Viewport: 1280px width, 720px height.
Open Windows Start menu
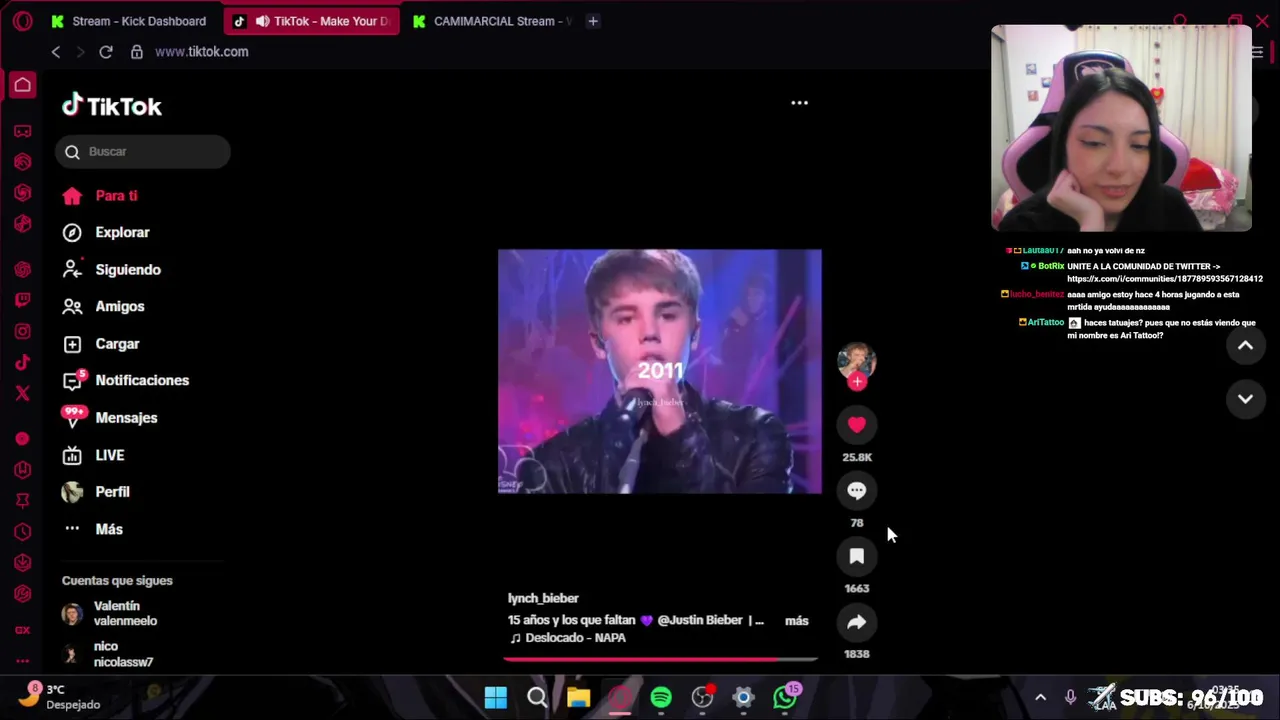click(496, 698)
